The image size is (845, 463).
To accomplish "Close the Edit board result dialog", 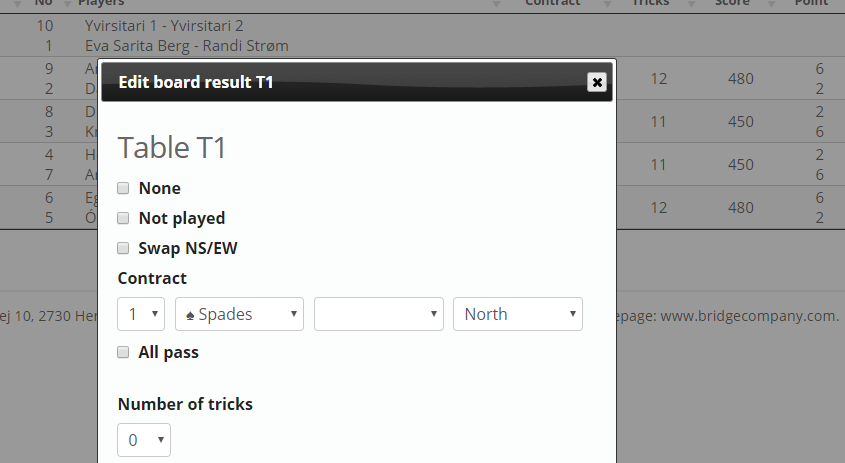I will click(597, 82).
